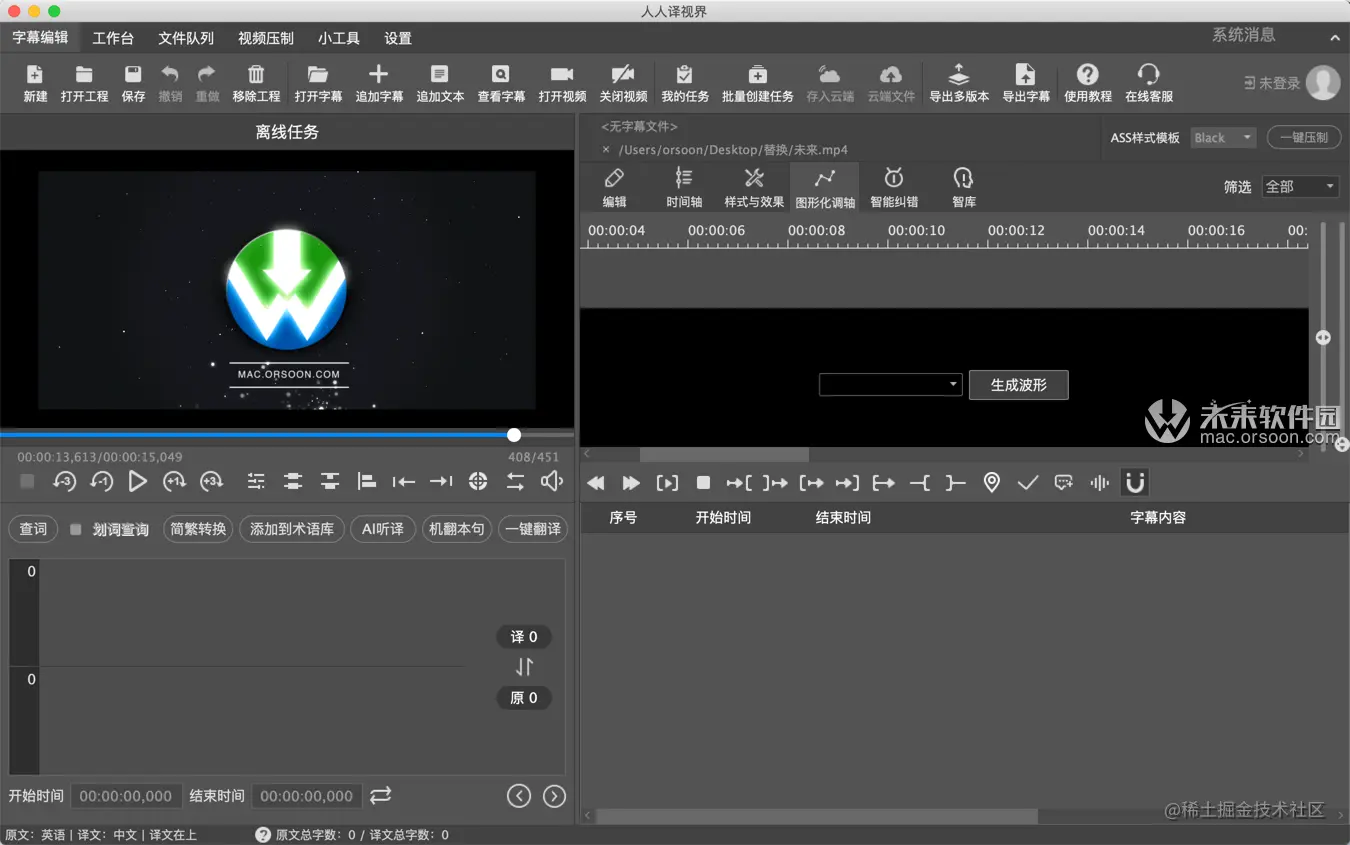Open the 设置 tab
This screenshot has height=845, width=1350.
pyautogui.click(x=398, y=38)
